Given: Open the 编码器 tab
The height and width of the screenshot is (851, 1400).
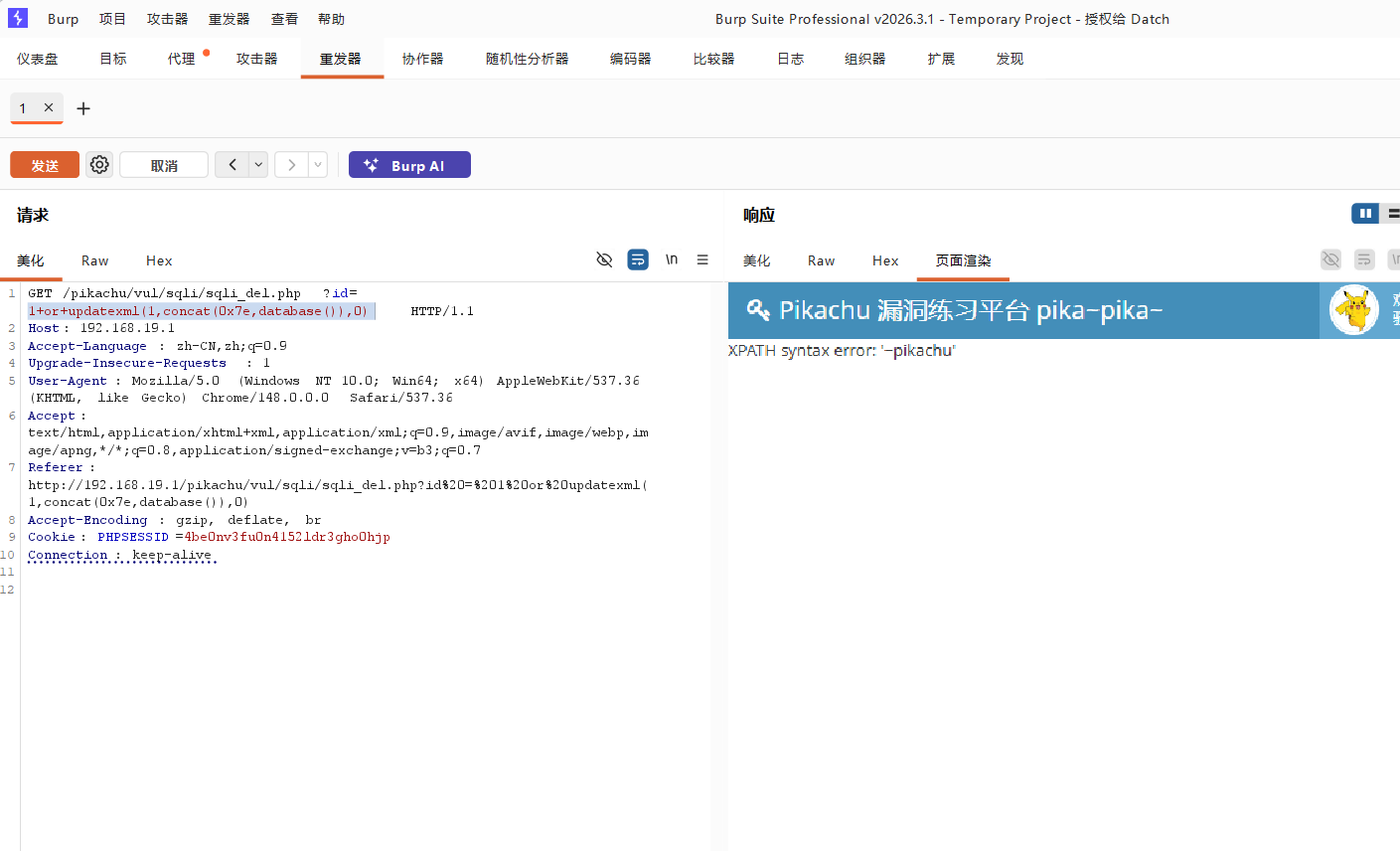Looking at the screenshot, I should (x=631, y=59).
